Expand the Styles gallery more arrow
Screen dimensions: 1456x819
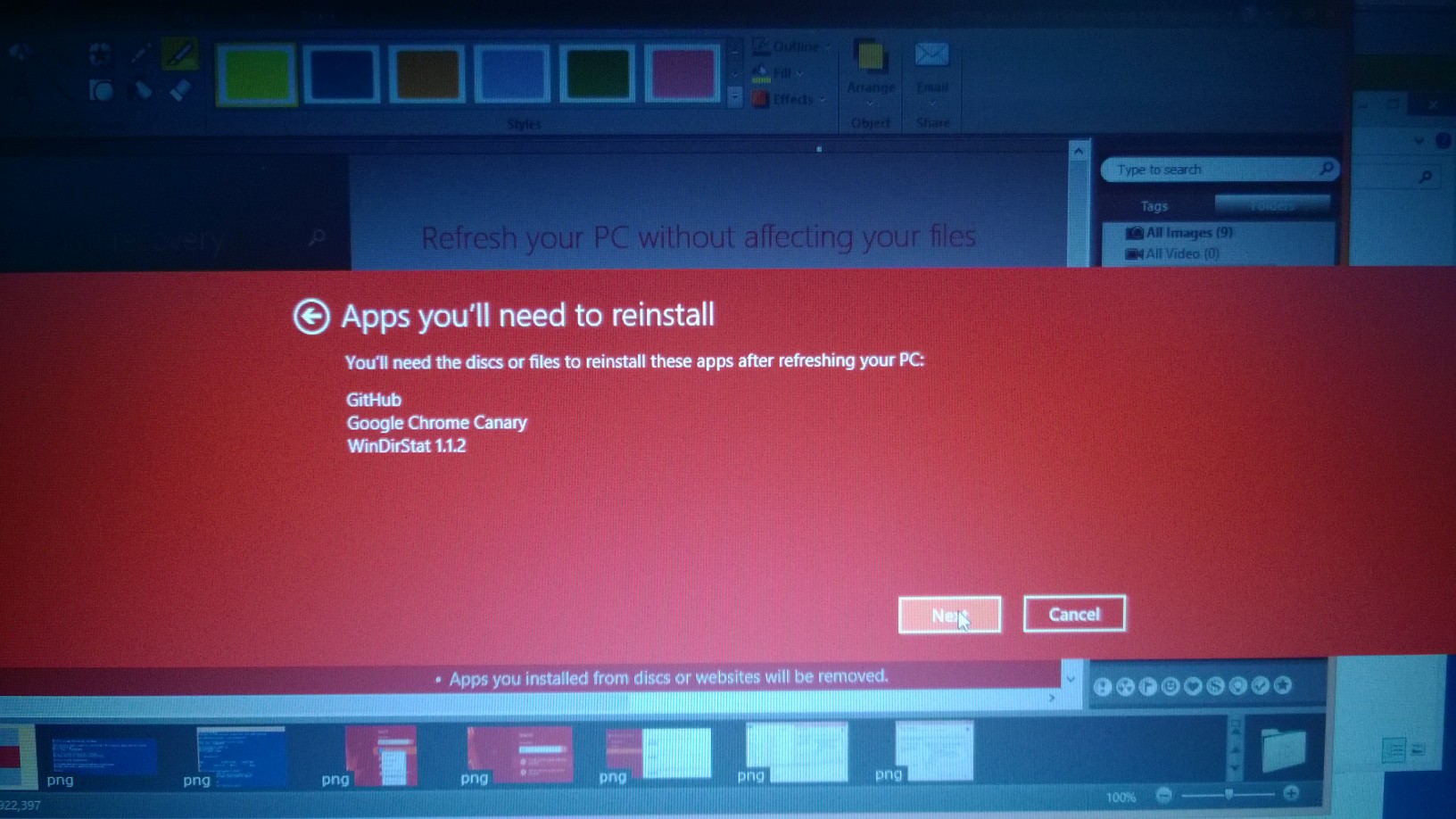(734, 97)
